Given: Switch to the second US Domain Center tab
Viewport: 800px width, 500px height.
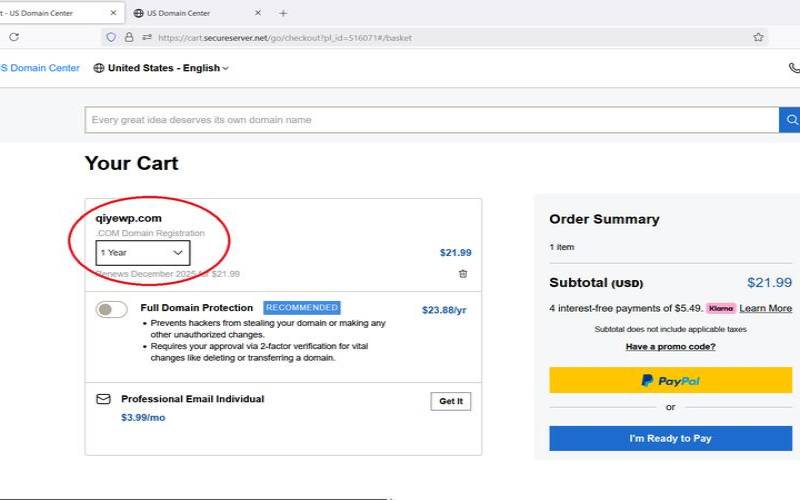Looking at the screenshot, I should coord(190,13).
